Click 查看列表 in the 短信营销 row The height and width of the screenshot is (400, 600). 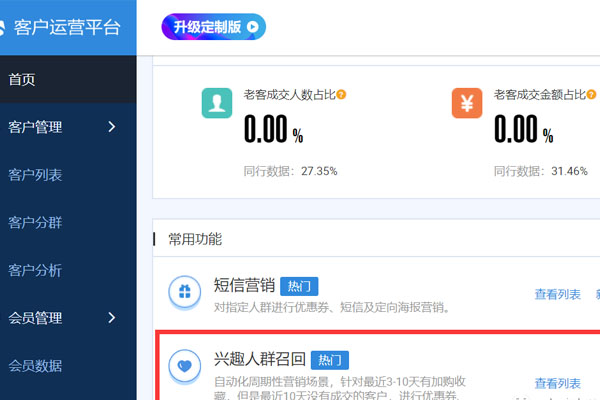click(558, 295)
